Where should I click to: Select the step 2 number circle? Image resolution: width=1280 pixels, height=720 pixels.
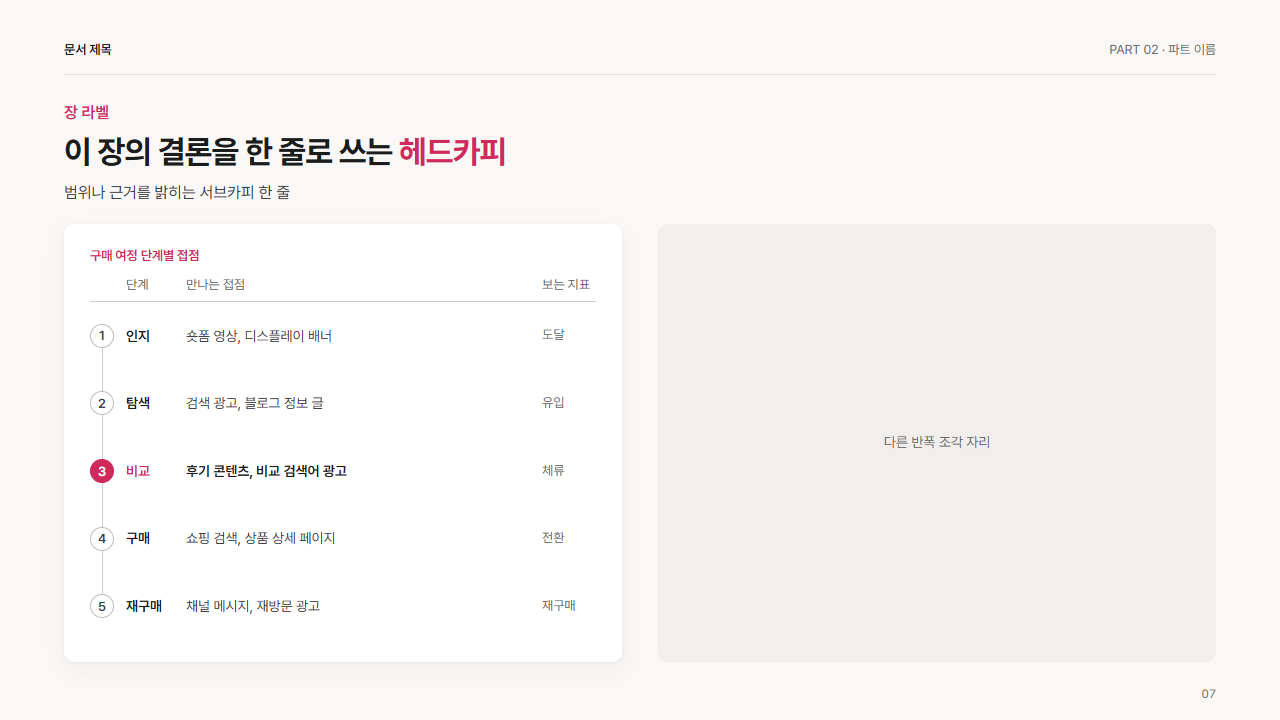pyautogui.click(x=102, y=403)
